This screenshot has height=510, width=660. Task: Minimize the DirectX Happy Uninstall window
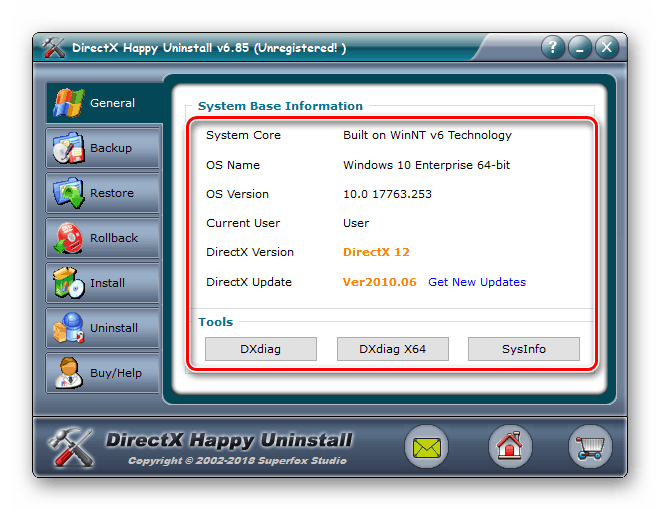tap(580, 47)
